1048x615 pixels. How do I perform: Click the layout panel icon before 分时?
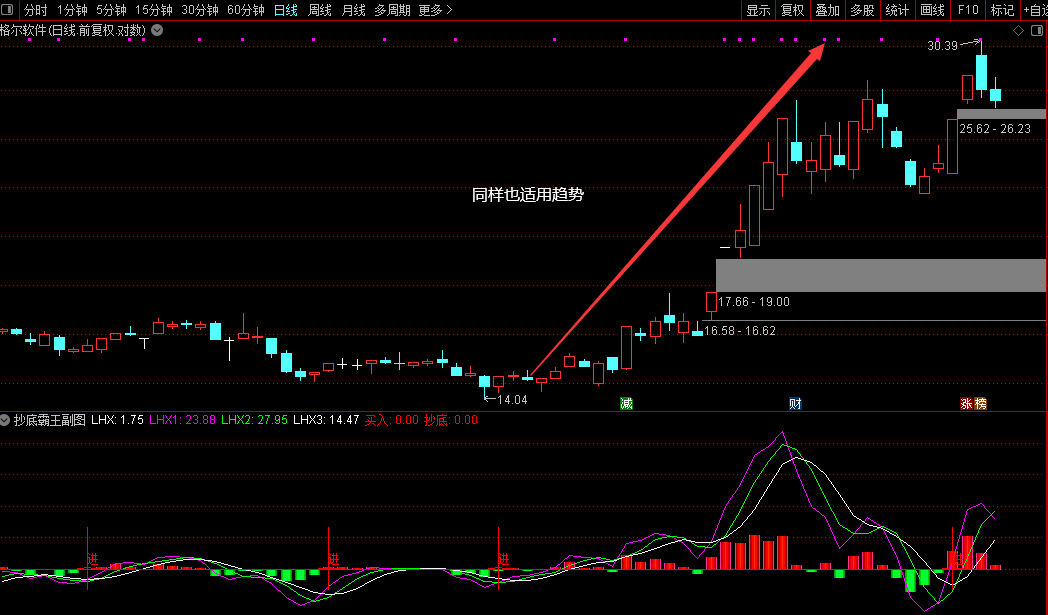[7, 10]
